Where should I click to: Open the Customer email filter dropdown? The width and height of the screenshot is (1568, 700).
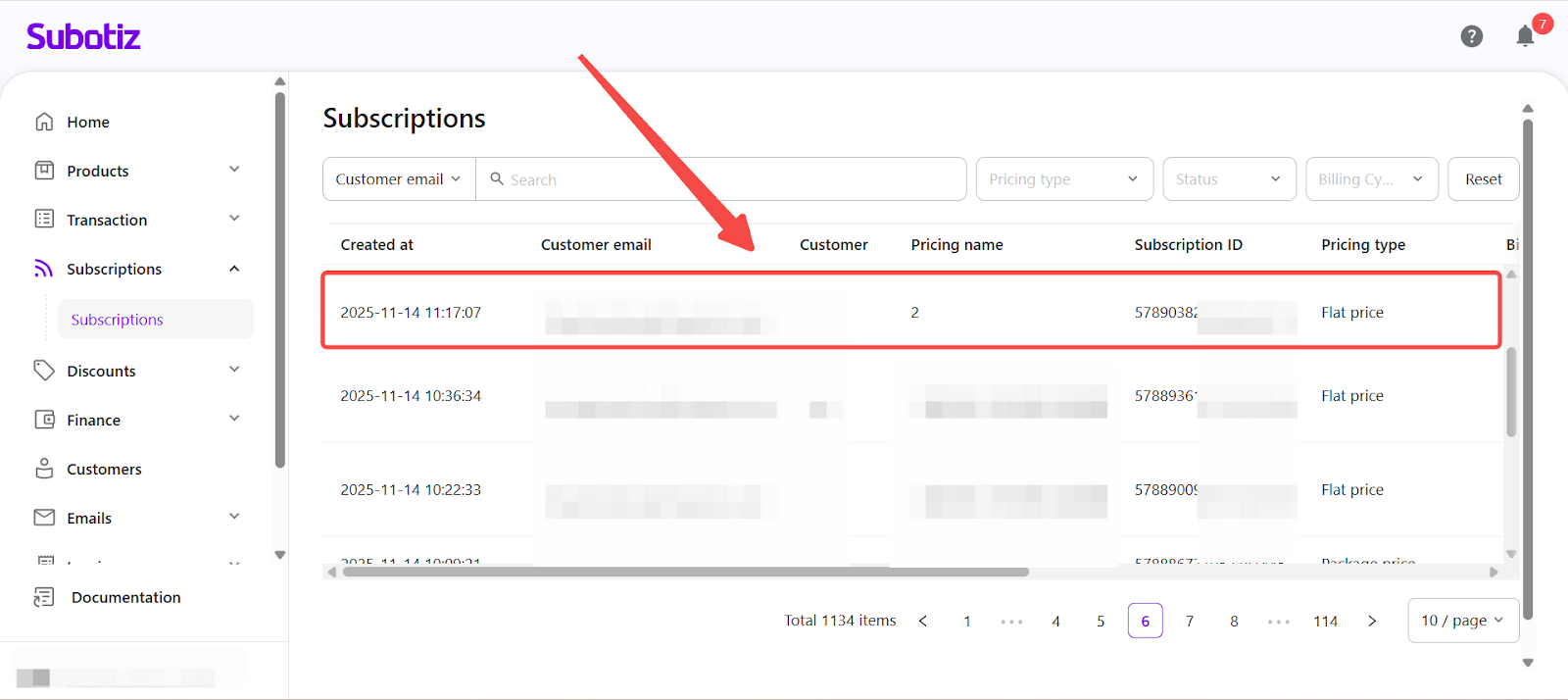[399, 179]
